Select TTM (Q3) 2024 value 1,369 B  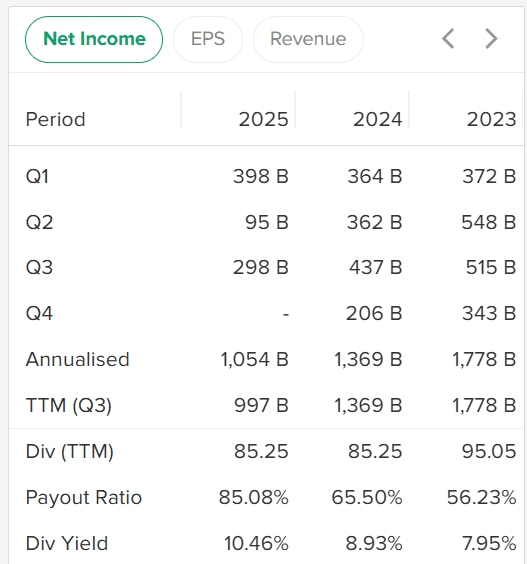(368, 405)
